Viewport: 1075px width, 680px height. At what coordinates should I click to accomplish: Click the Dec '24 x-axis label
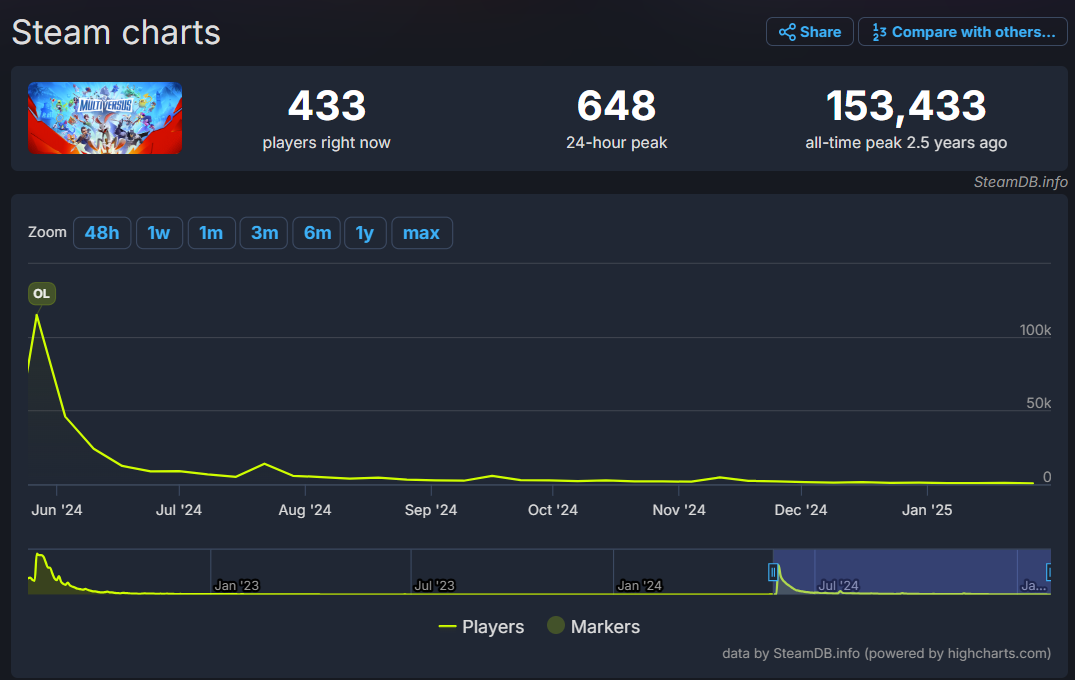point(801,510)
